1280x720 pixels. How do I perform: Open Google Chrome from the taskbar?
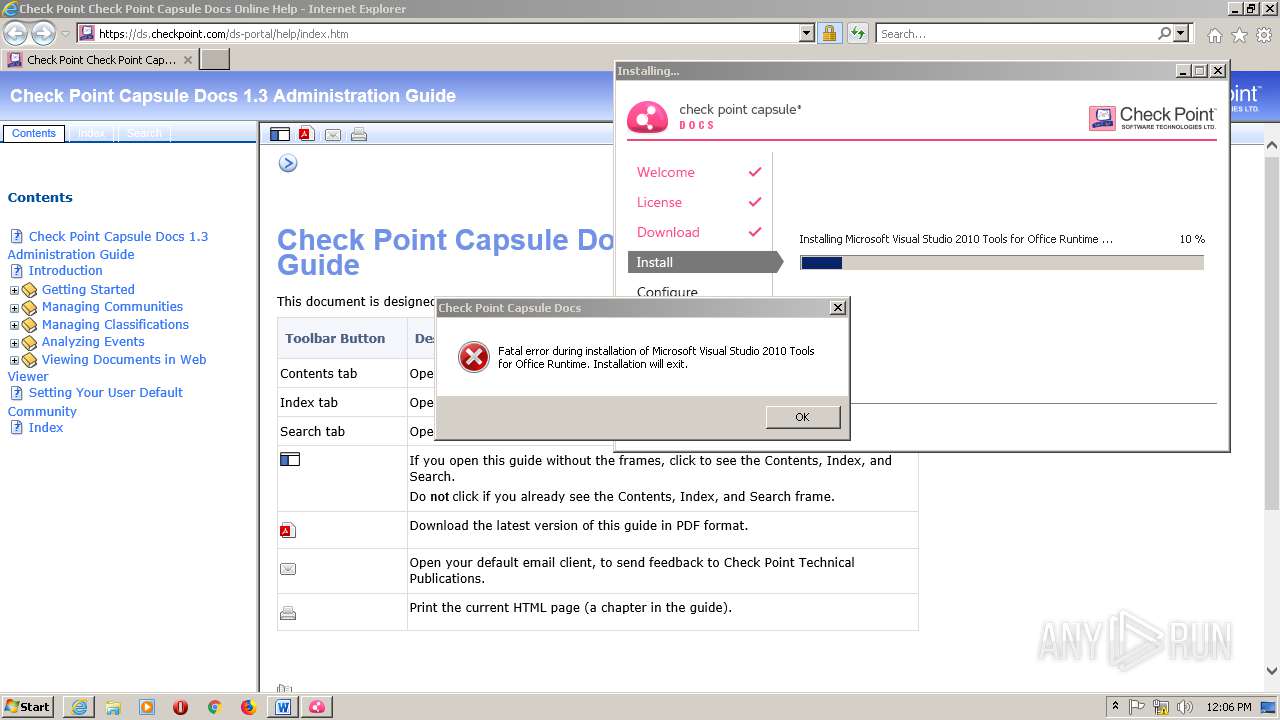[x=214, y=707]
